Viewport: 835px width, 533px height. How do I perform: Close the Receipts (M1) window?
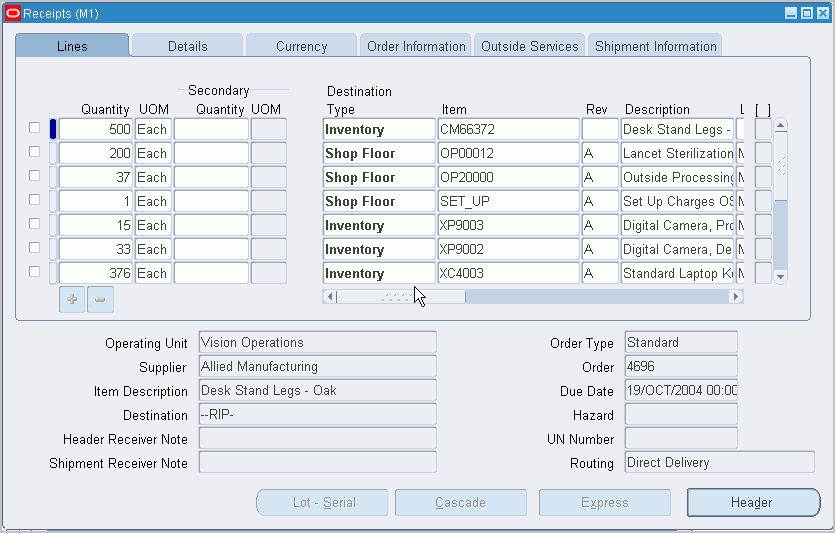[x=823, y=13]
